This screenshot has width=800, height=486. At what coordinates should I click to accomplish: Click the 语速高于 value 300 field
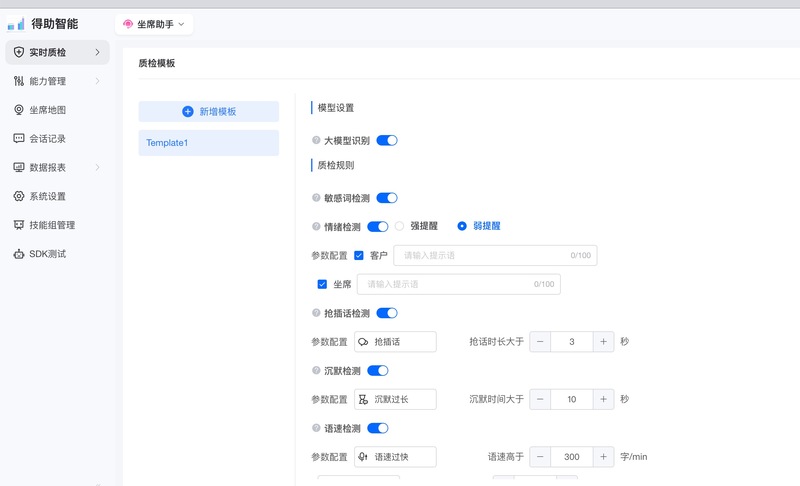point(571,457)
